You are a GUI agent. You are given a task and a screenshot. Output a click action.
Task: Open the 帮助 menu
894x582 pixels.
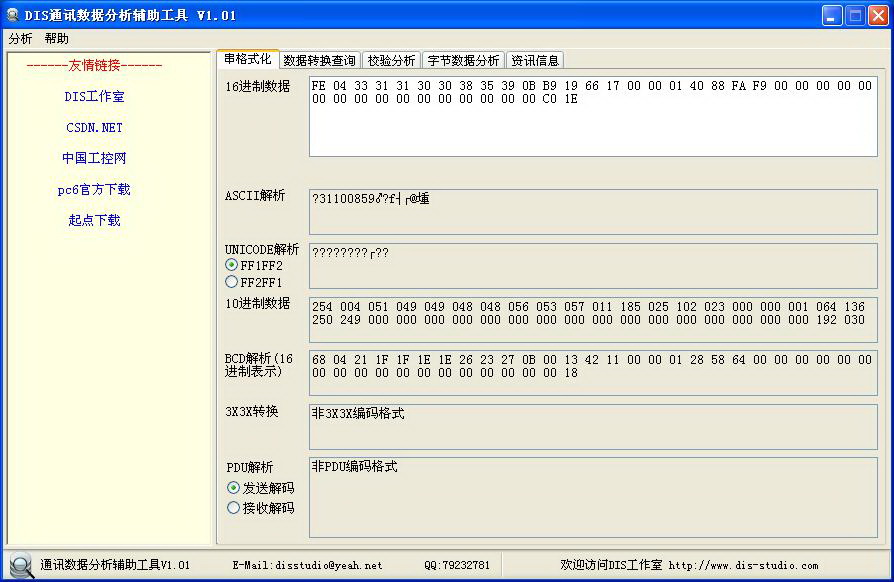click(56, 39)
